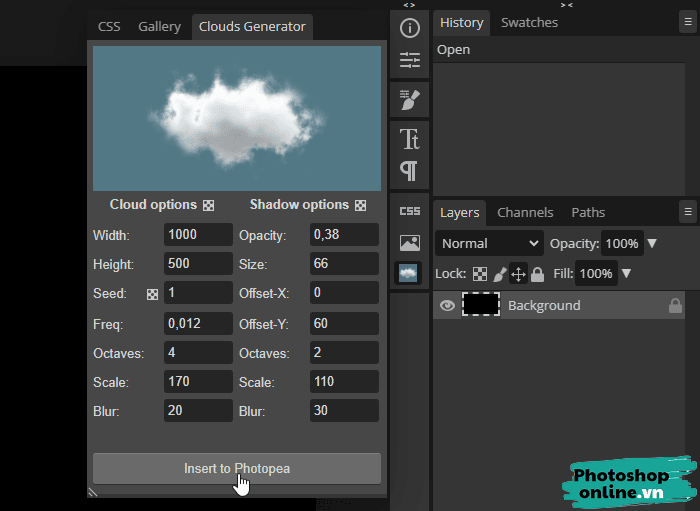This screenshot has width=700, height=511.
Task: Open the Normal blend mode dropdown
Action: (489, 243)
